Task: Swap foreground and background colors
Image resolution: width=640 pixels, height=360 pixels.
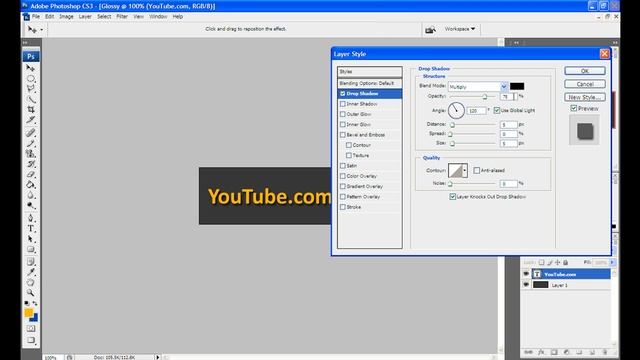Action: click(x=35, y=303)
